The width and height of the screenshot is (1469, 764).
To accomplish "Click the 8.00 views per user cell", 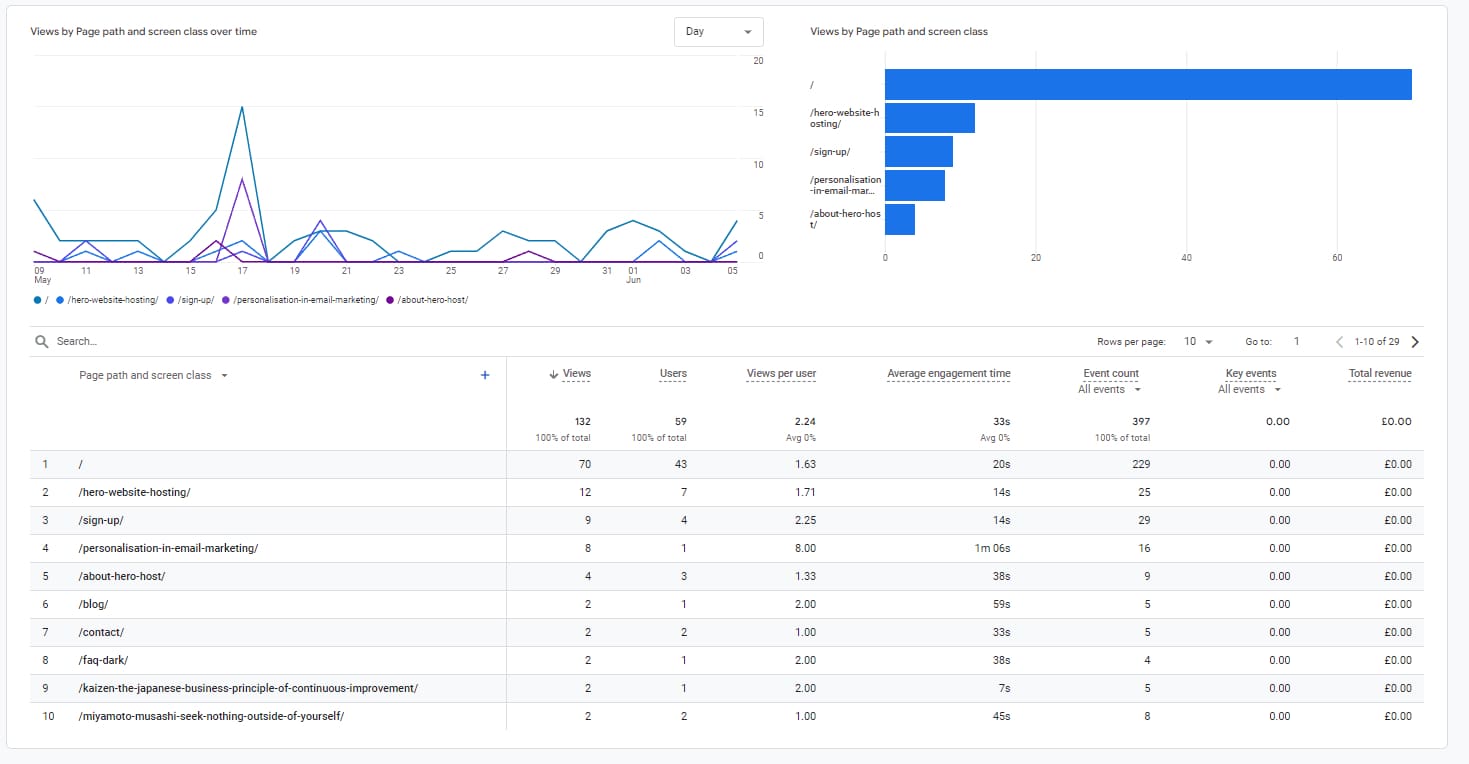I will pos(804,548).
